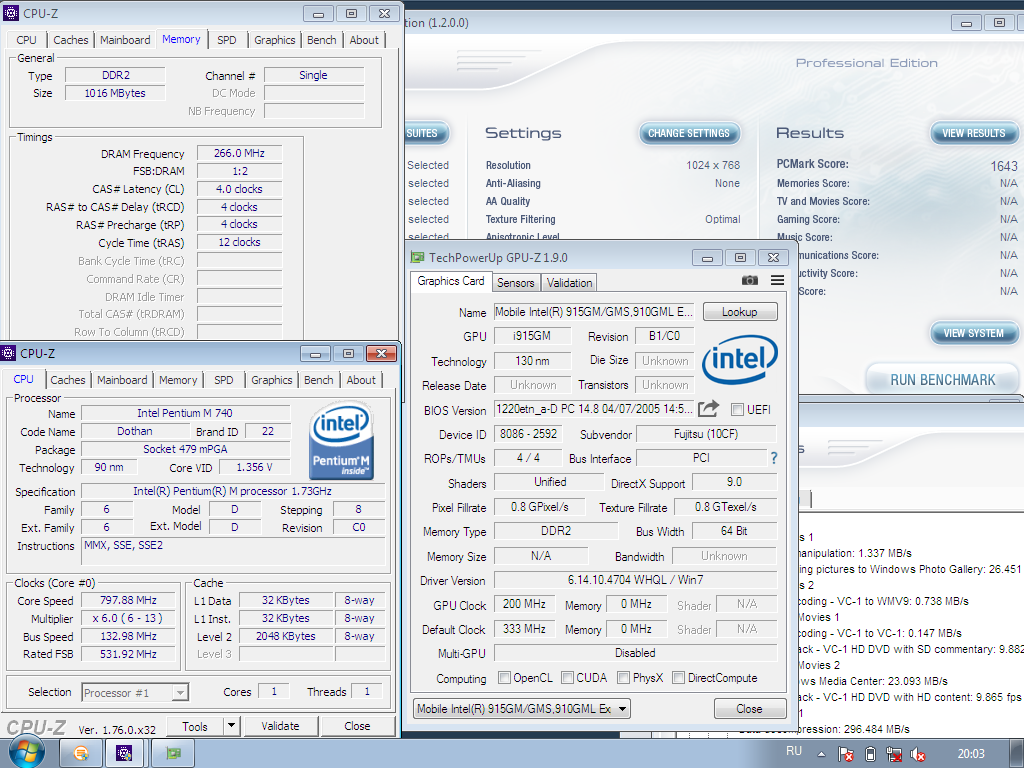Click CHANGE SETTINGS in PCMark
The width and height of the screenshot is (1024, 768).
[x=689, y=133]
